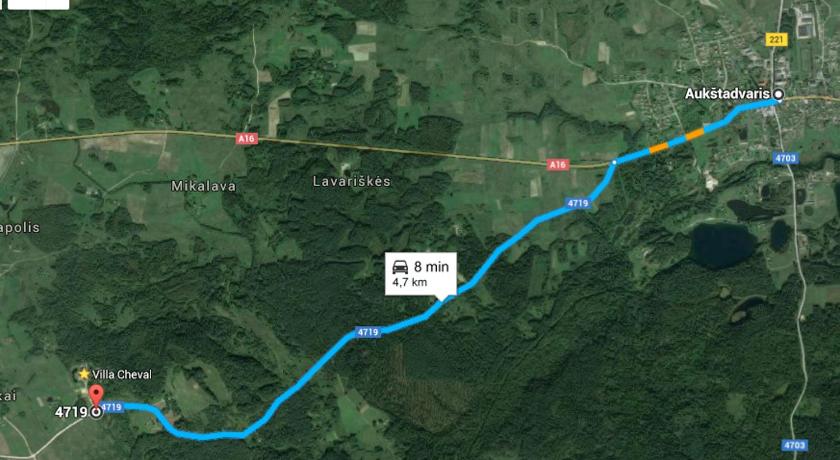The height and width of the screenshot is (460, 840).
Task: Click the car icon in the route popup
Action: [x=400, y=267]
